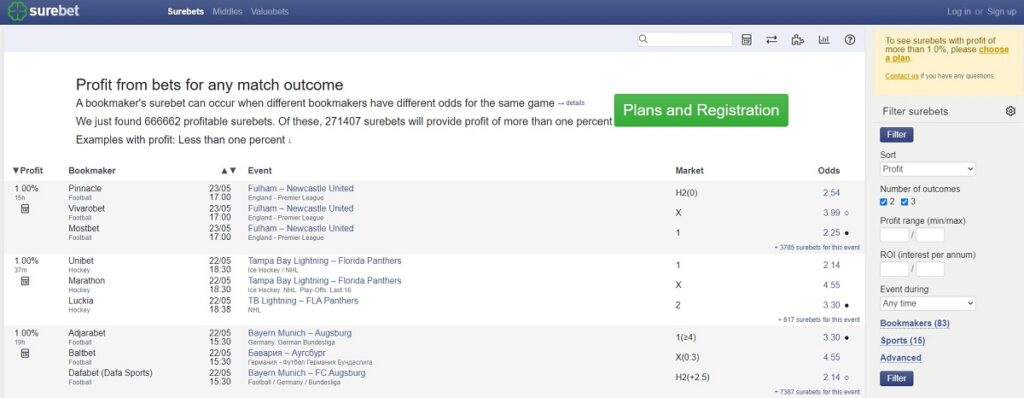The width and height of the screenshot is (1024, 398).
Task: Click the Profit range minimum field
Action: point(894,235)
